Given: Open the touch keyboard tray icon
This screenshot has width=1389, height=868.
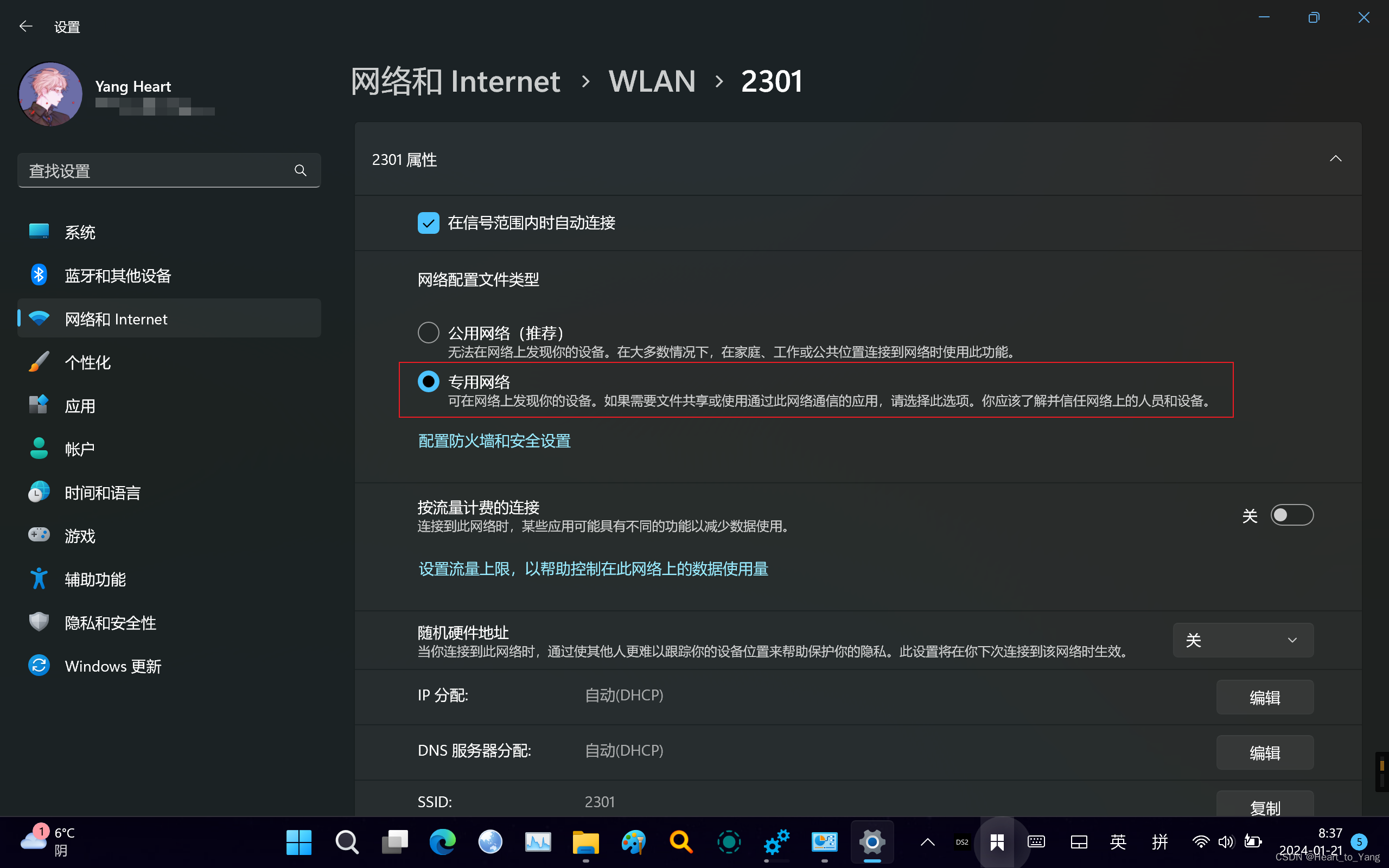Looking at the screenshot, I should click(1036, 842).
